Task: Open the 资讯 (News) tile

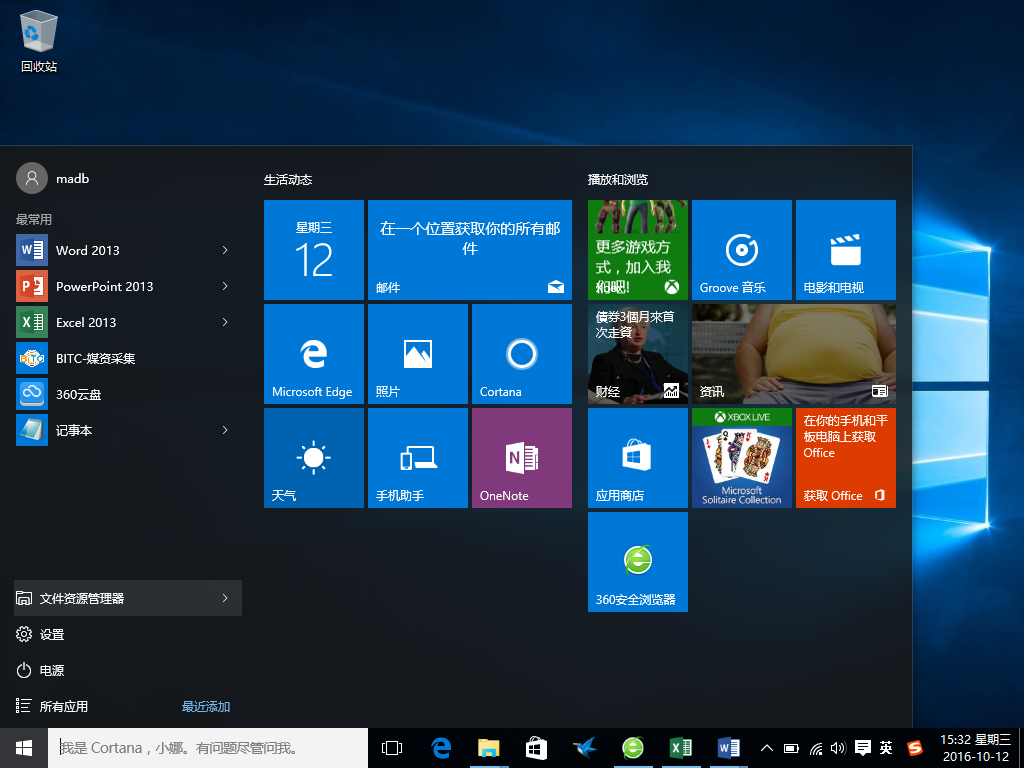Action: (793, 353)
